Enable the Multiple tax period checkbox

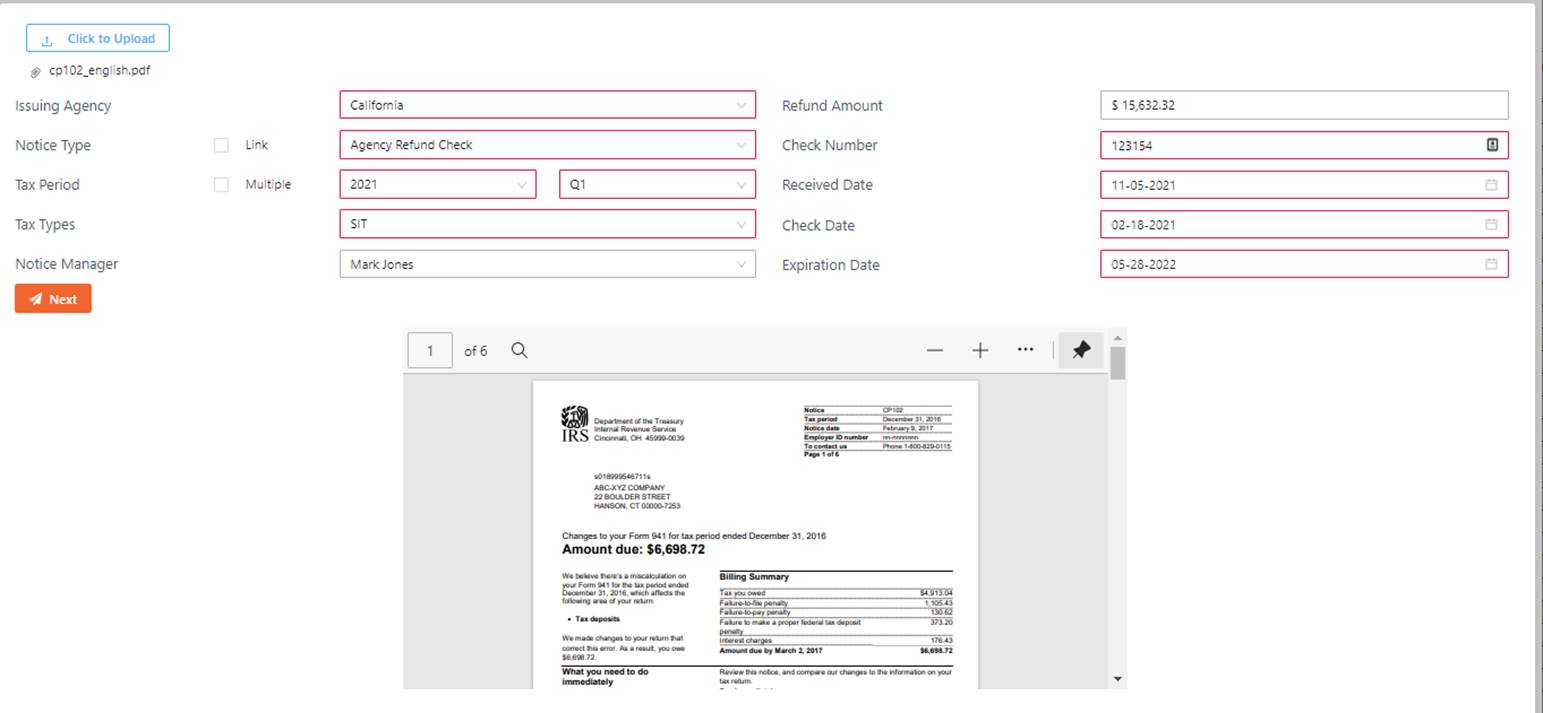(x=221, y=185)
